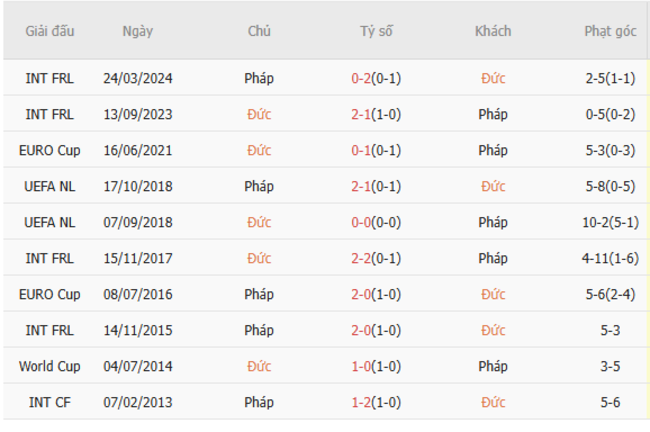Click the "Tỷ số" column header
The width and height of the screenshot is (650, 432).
click(376, 31)
